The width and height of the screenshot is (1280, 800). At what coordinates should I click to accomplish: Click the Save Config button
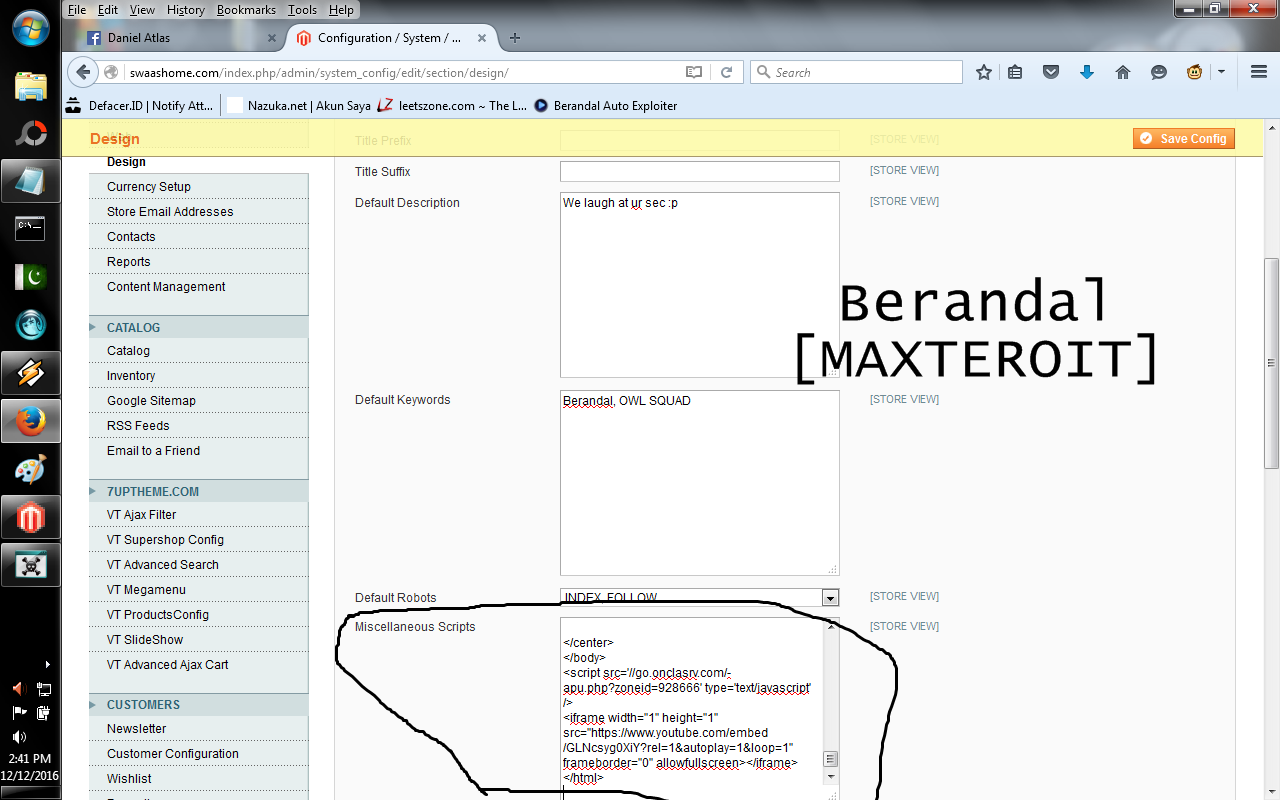[1184, 139]
